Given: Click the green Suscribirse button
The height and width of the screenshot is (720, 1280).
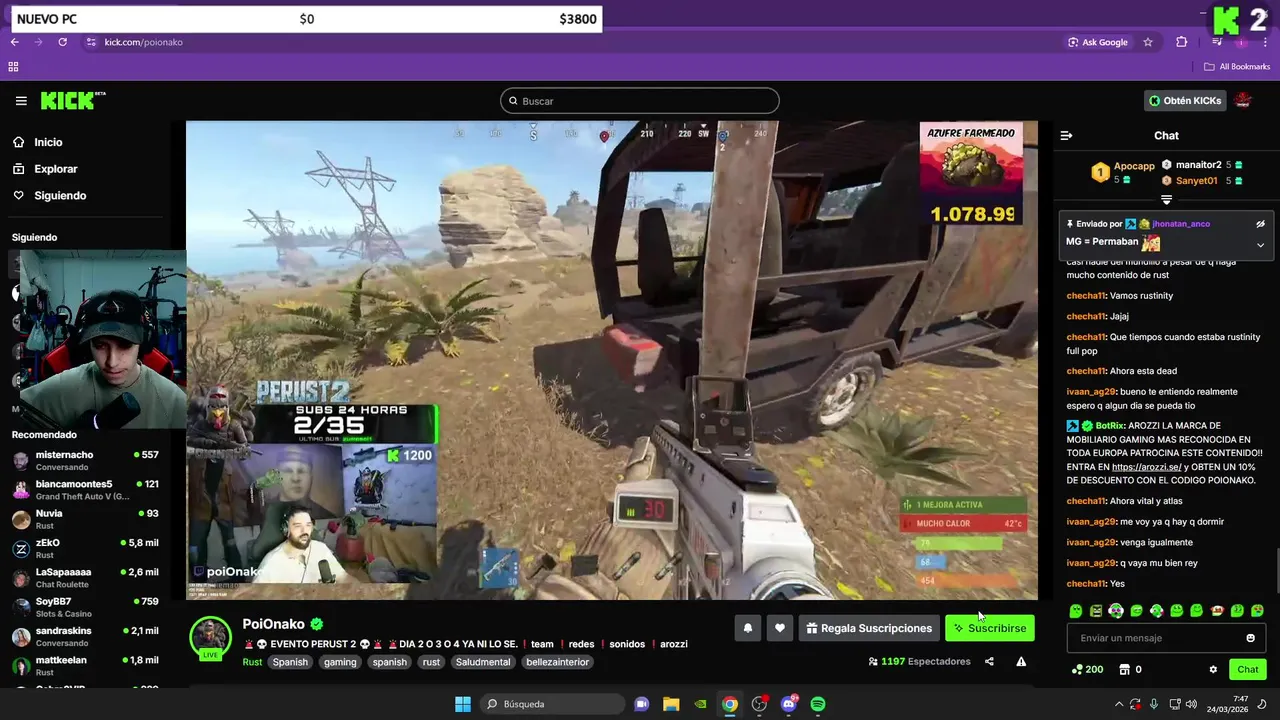Looking at the screenshot, I should [989, 628].
